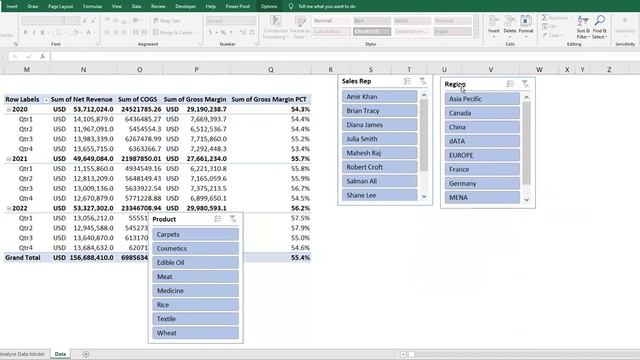Clear filter on Region slicer
Image resolution: width=640 pixels, height=360 pixels.
(525, 84)
